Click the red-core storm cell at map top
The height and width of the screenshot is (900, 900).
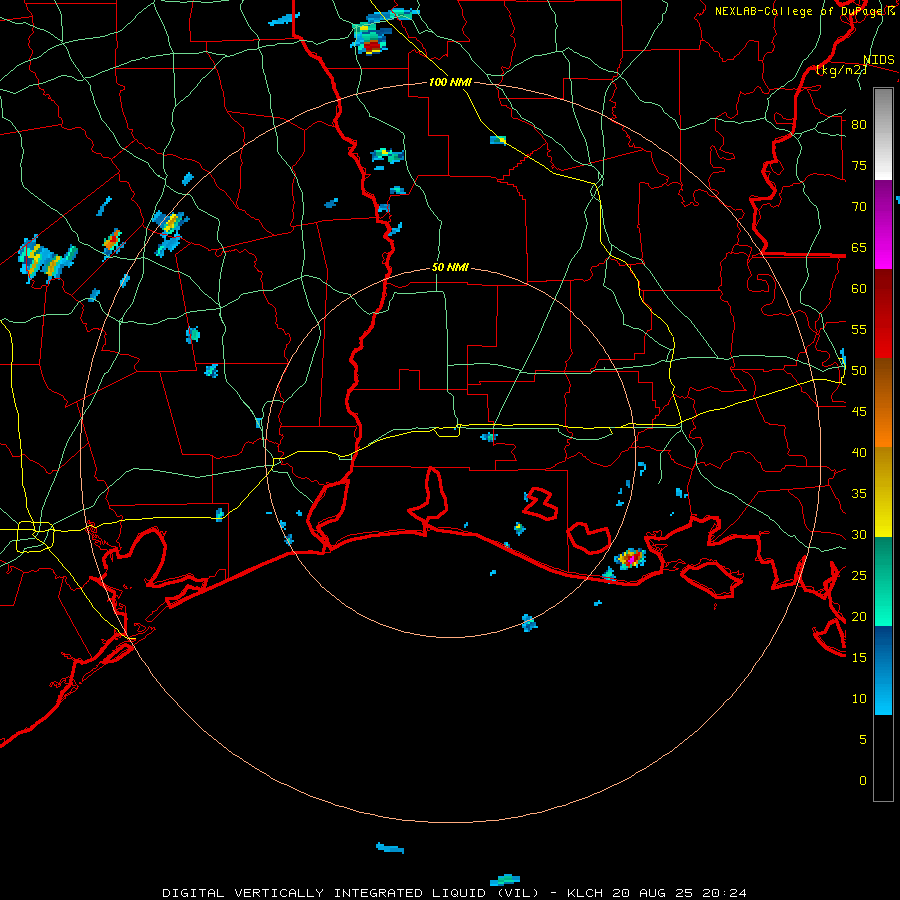[371, 39]
